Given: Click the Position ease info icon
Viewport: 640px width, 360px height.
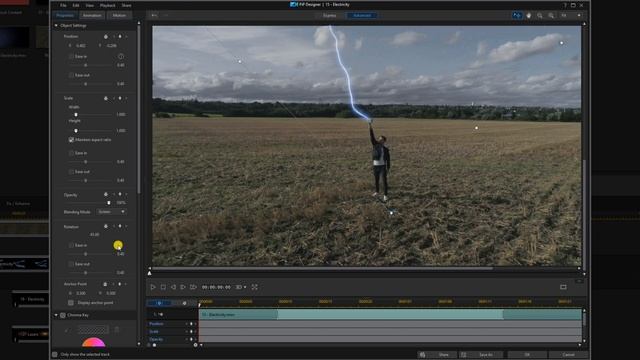Looking at the screenshot, I should pyautogui.click(x=121, y=56).
